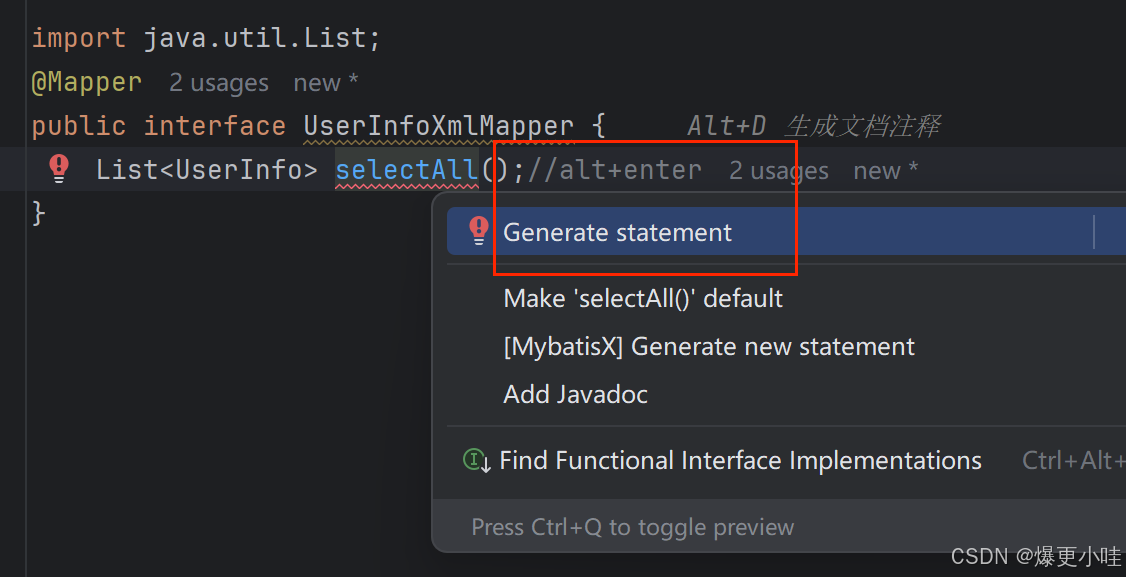
Task: Select [MybatisX] Generate new statement
Action: [709, 346]
